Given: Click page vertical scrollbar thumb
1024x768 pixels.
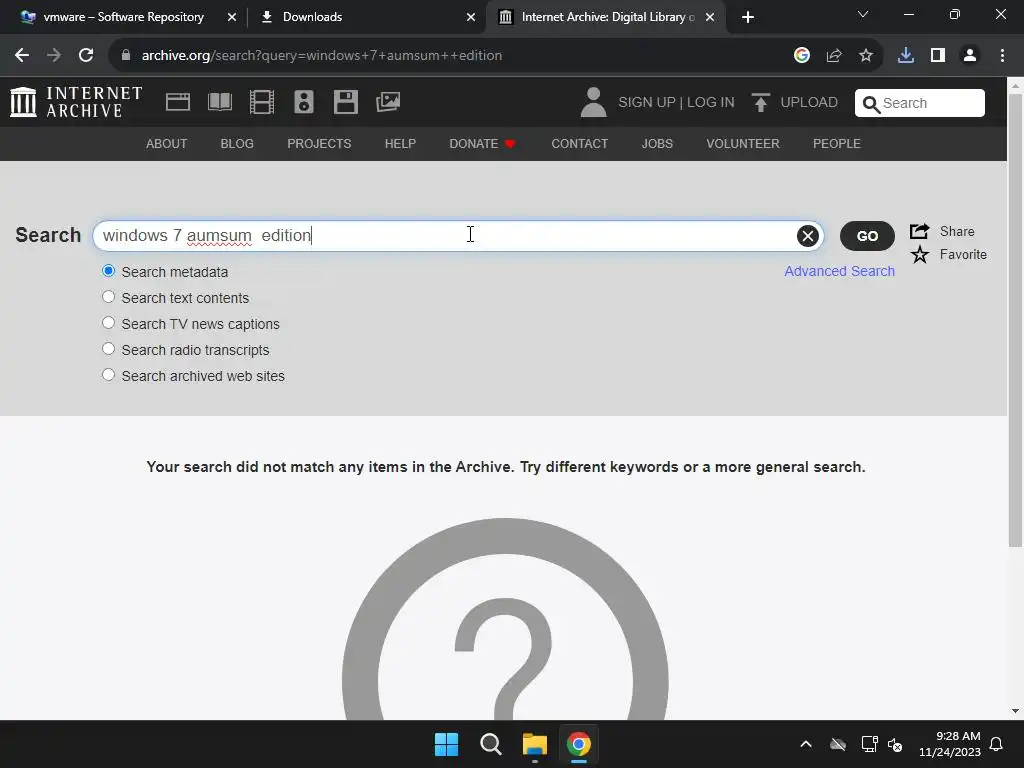Looking at the screenshot, I should point(1015,320).
